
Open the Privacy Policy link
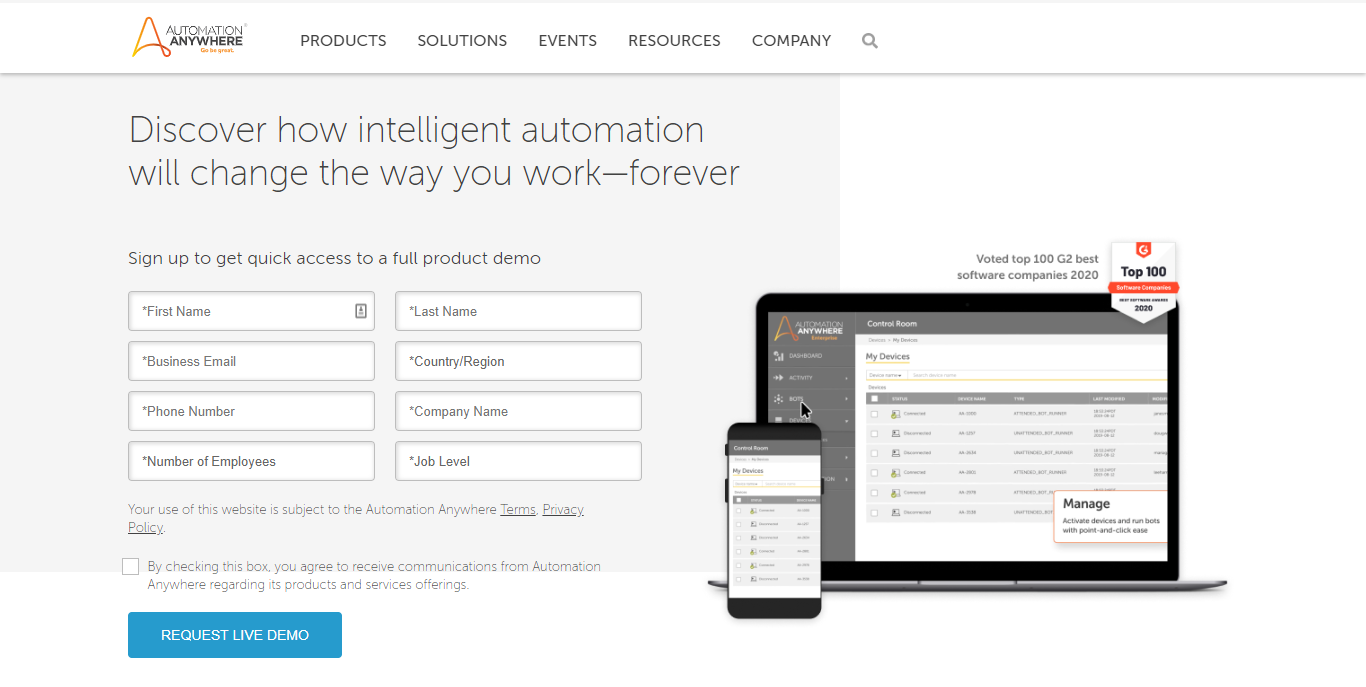(x=562, y=509)
